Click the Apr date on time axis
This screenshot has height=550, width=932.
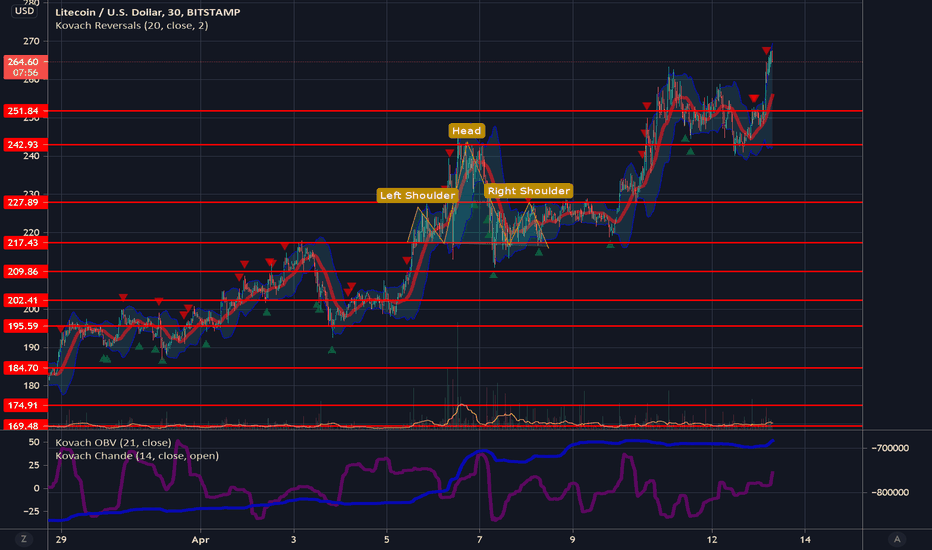[x=200, y=540]
